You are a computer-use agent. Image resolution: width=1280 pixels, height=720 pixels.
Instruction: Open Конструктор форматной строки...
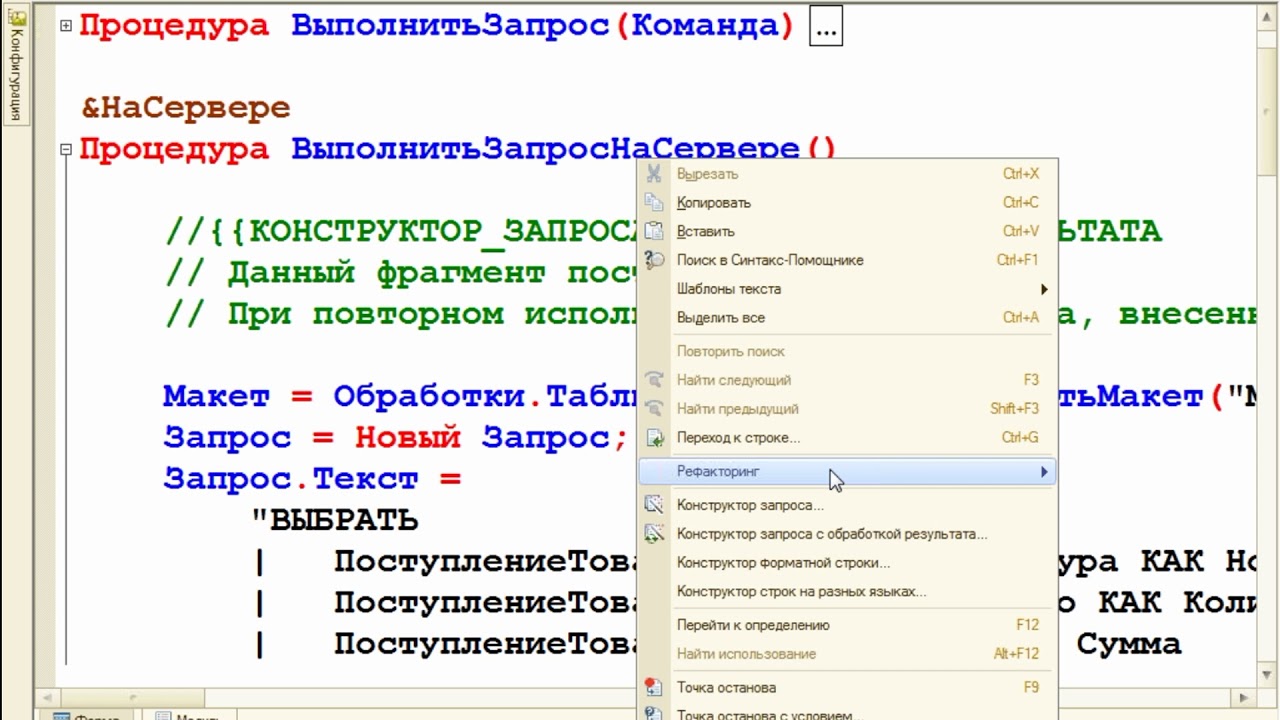point(847,563)
